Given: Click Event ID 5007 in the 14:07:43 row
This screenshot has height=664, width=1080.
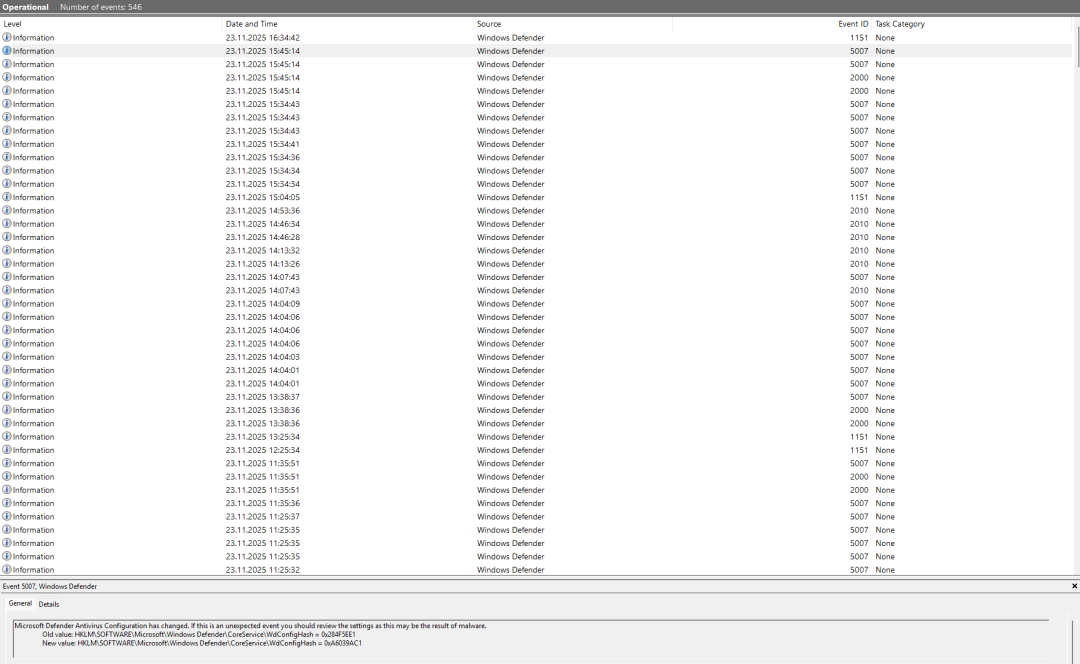Looking at the screenshot, I should point(859,278).
